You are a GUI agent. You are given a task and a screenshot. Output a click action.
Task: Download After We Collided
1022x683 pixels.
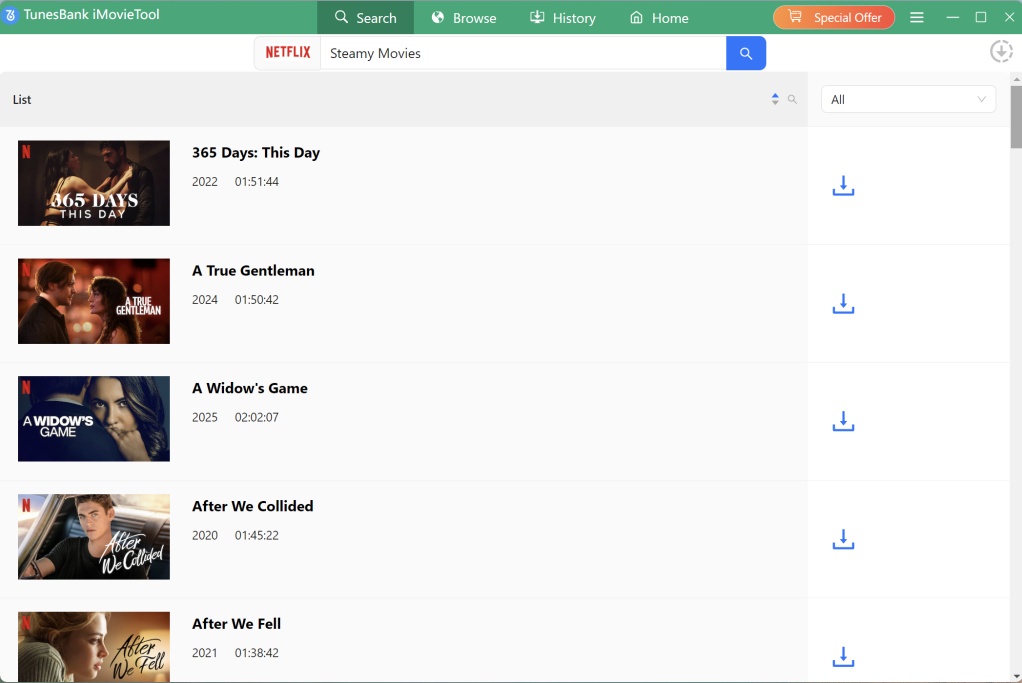pos(843,539)
